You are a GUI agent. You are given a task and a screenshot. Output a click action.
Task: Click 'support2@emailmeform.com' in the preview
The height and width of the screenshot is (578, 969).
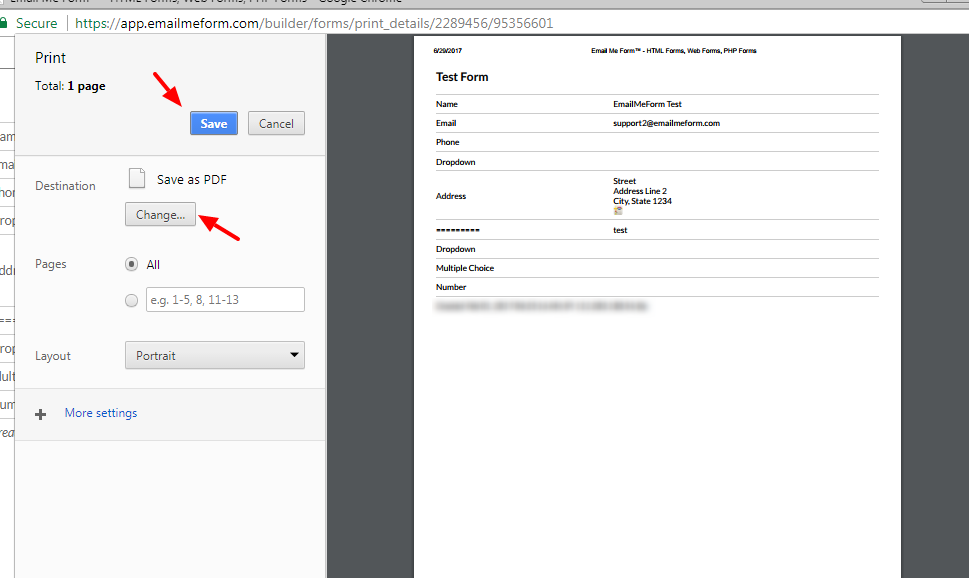(666, 123)
